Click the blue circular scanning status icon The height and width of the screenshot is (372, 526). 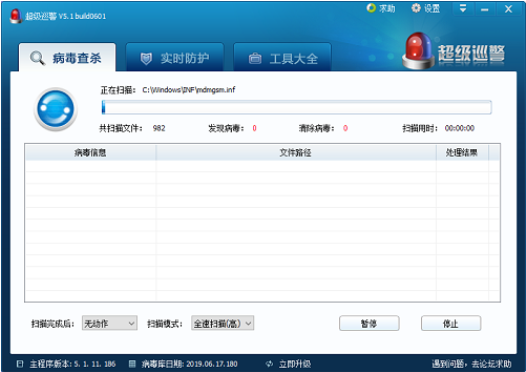pyautogui.click(x=56, y=109)
